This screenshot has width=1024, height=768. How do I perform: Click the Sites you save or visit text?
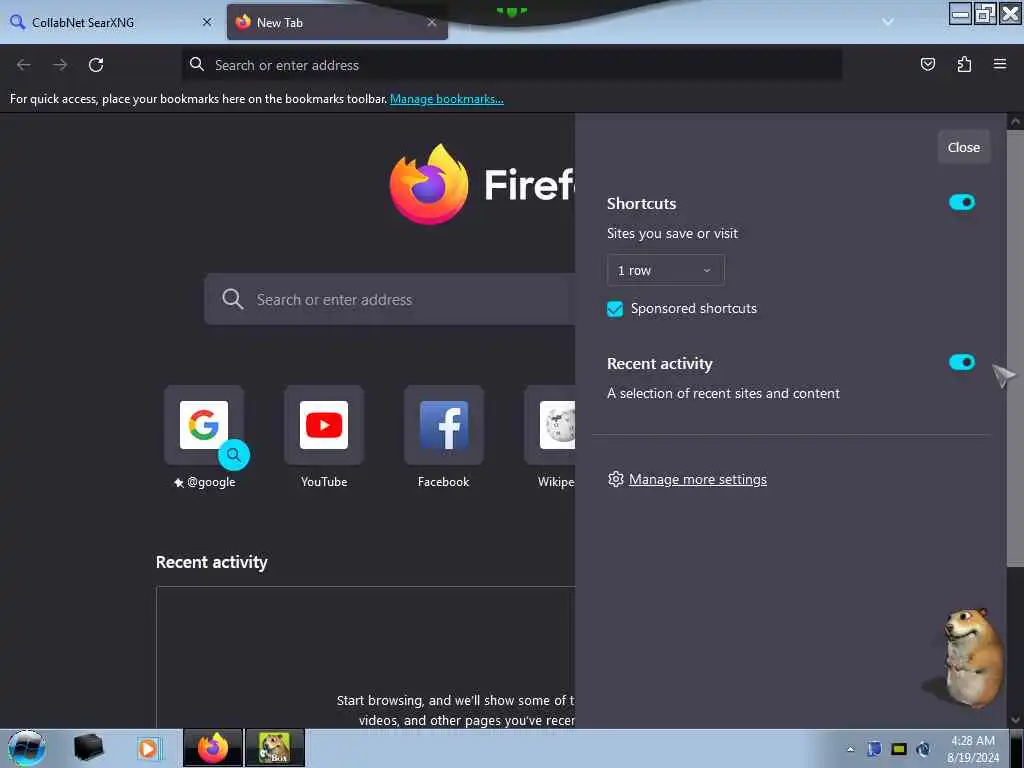click(672, 233)
